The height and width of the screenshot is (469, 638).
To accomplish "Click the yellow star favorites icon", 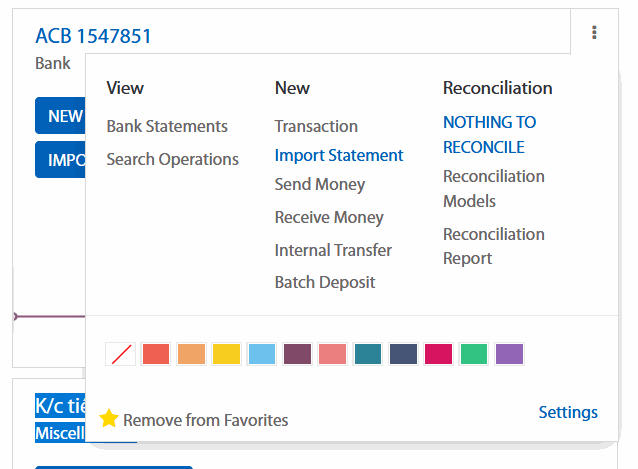I will pyautogui.click(x=109, y=419).
